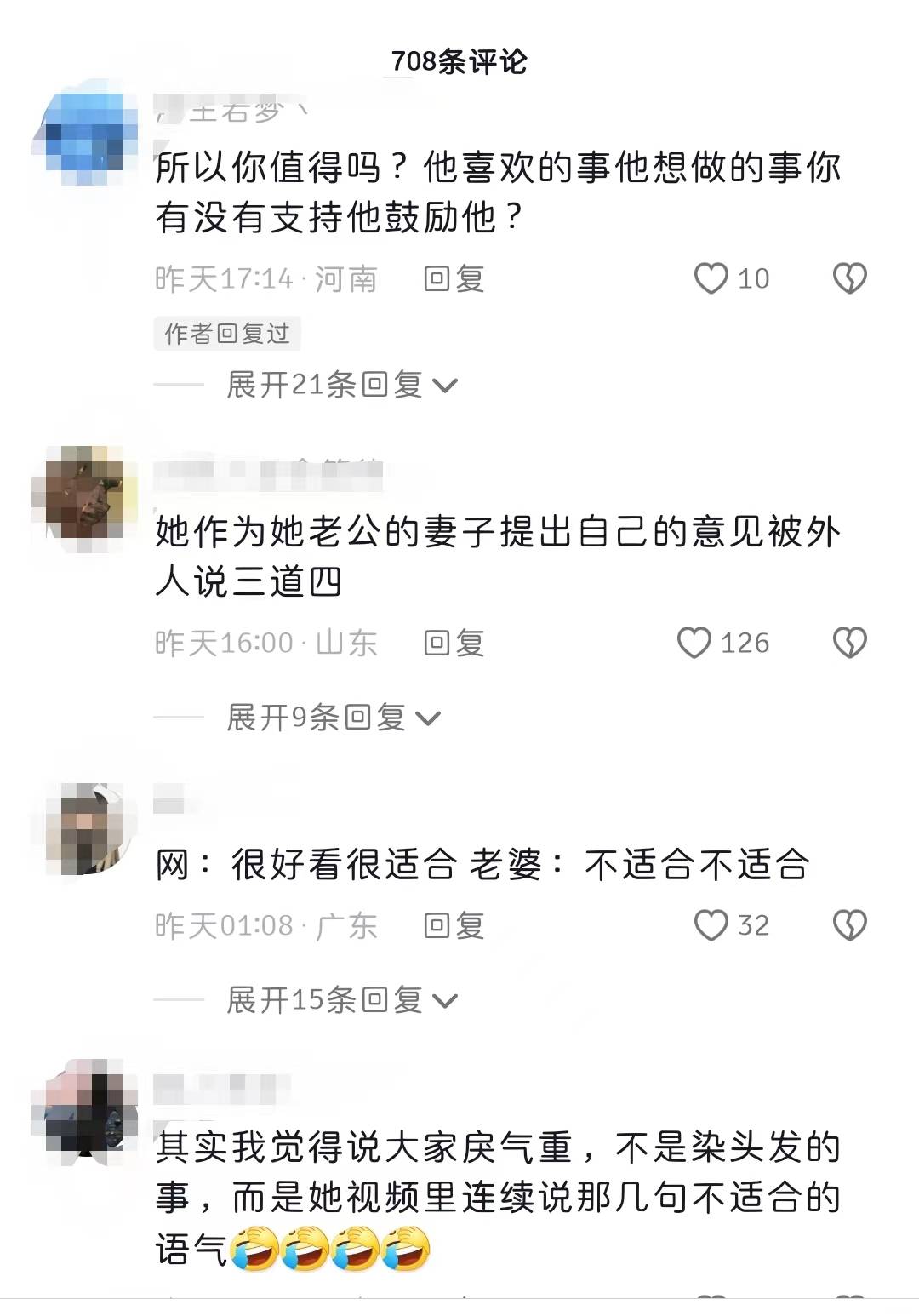Image resolution: width=919 pixels, height=1316 pixels.
Task: Expand the 15 replies with 展开15条回复
Action: pyautogui.click(x=342, y=1000)
